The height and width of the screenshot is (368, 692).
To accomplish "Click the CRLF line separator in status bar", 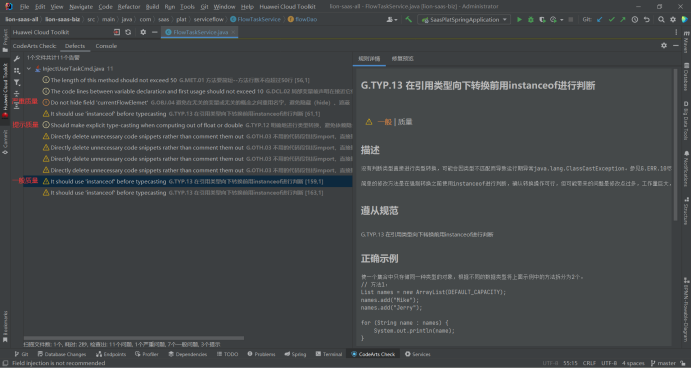I will click(x=589, y=363).
